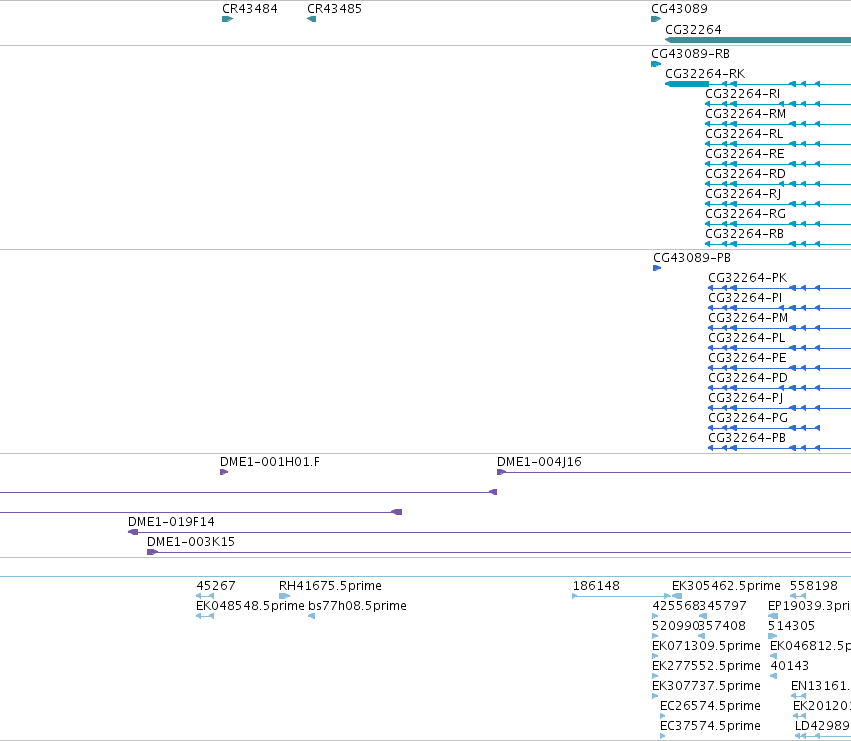Open EST RH41675.5prime

pos(330,586)
